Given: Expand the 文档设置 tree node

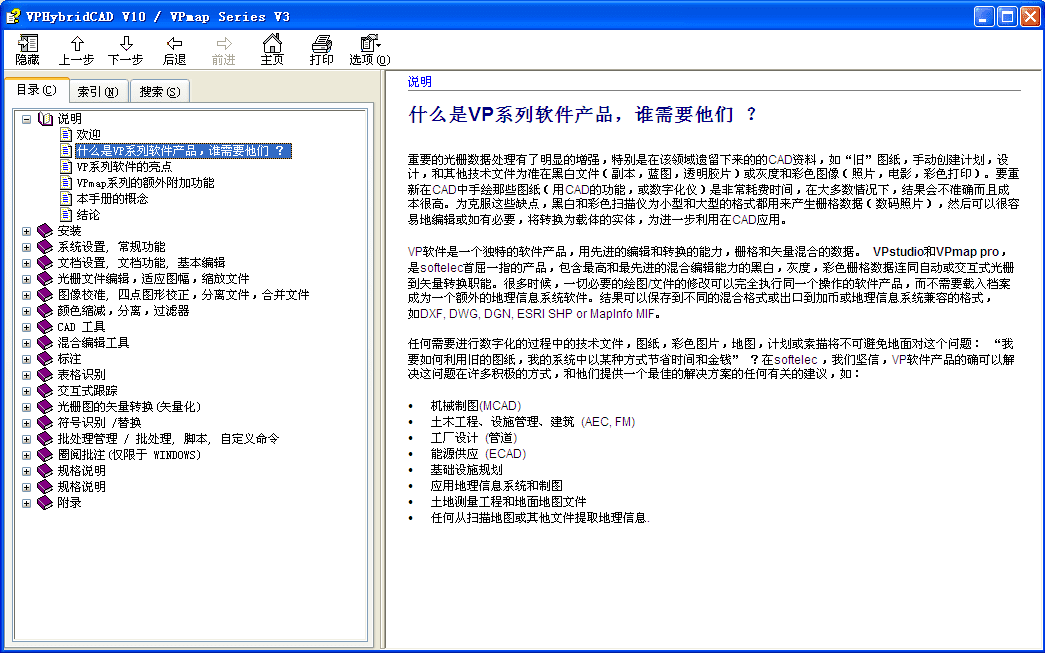Looking at the screenshot, I should (27, 263).
